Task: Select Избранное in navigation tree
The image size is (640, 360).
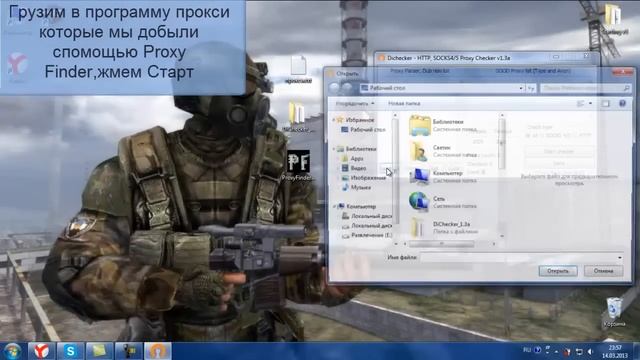Action: coord(360,120)
